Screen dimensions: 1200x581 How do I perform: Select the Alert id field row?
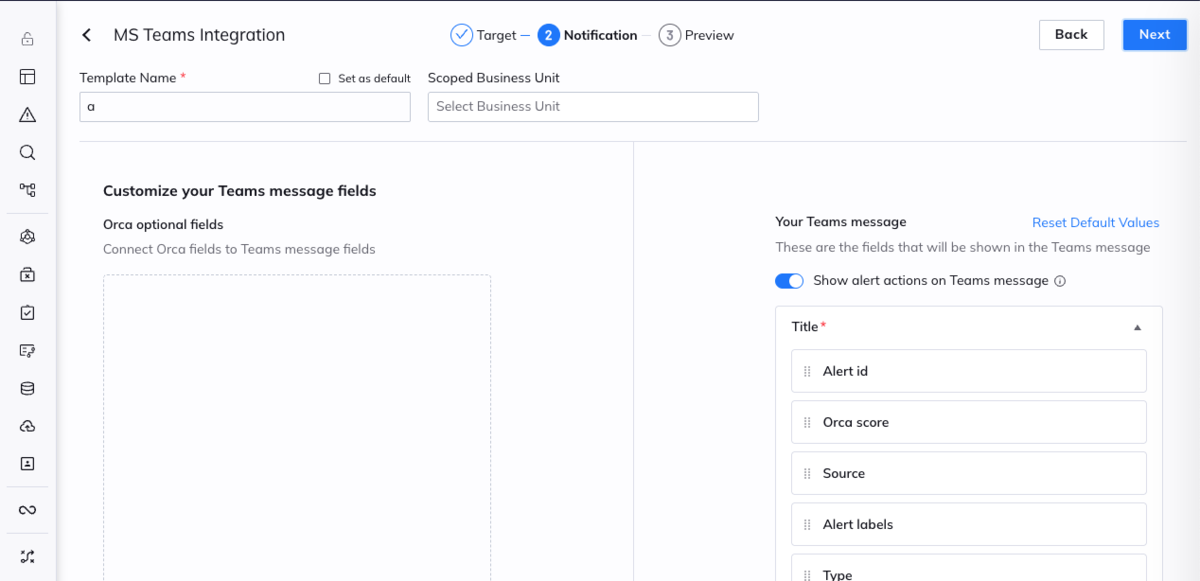pos(969,371)
